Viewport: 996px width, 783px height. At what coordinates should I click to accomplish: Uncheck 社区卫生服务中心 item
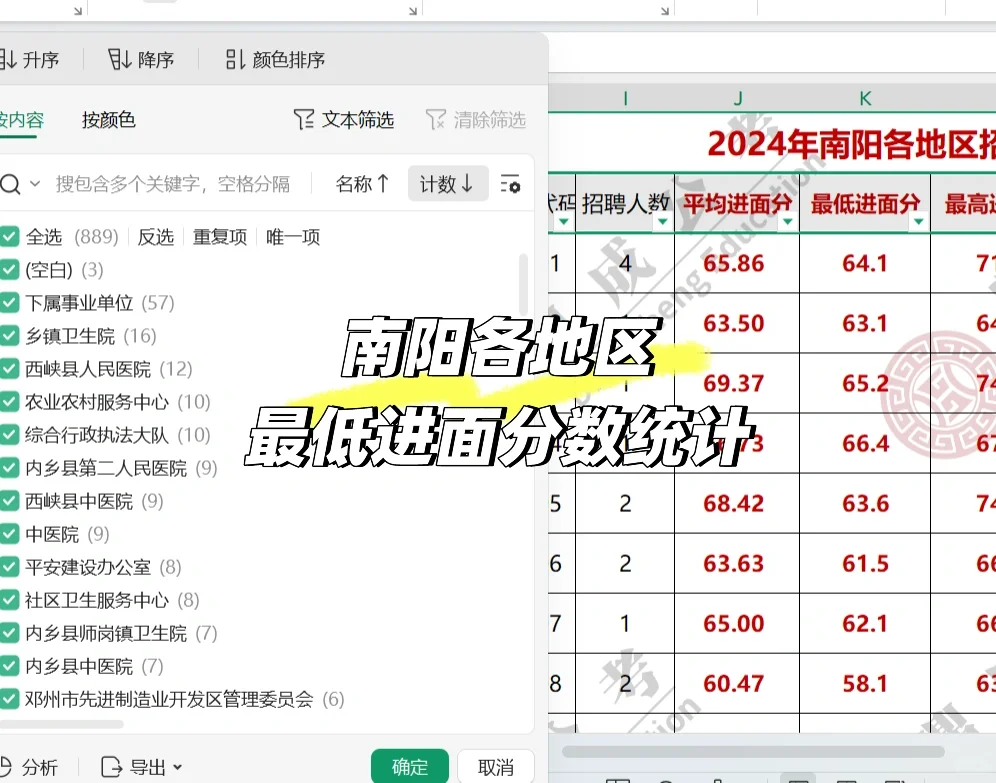click(10, 600)
